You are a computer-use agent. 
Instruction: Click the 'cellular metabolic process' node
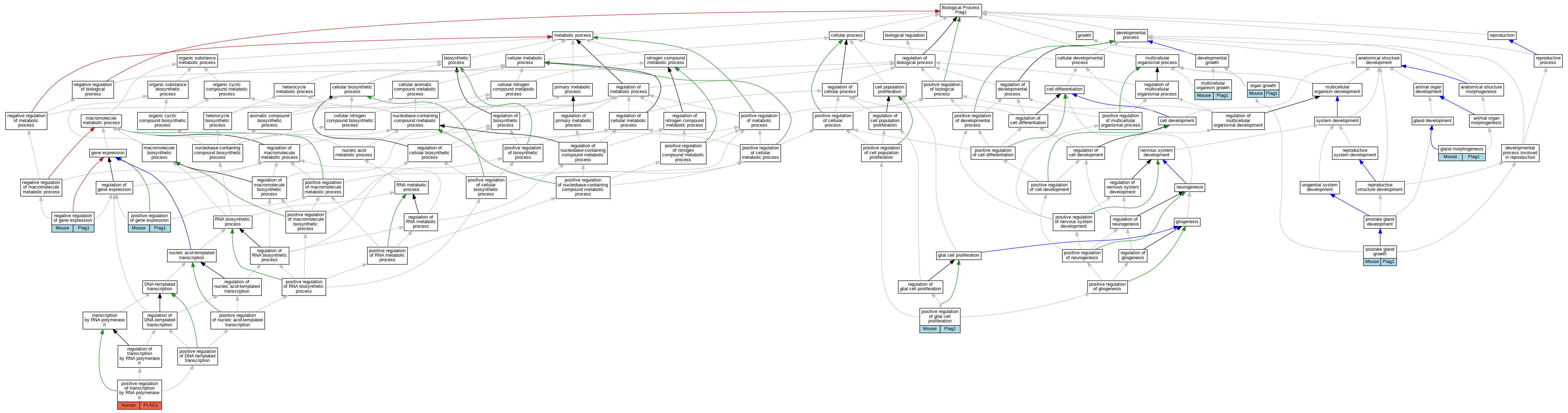[x=525, y=60]
